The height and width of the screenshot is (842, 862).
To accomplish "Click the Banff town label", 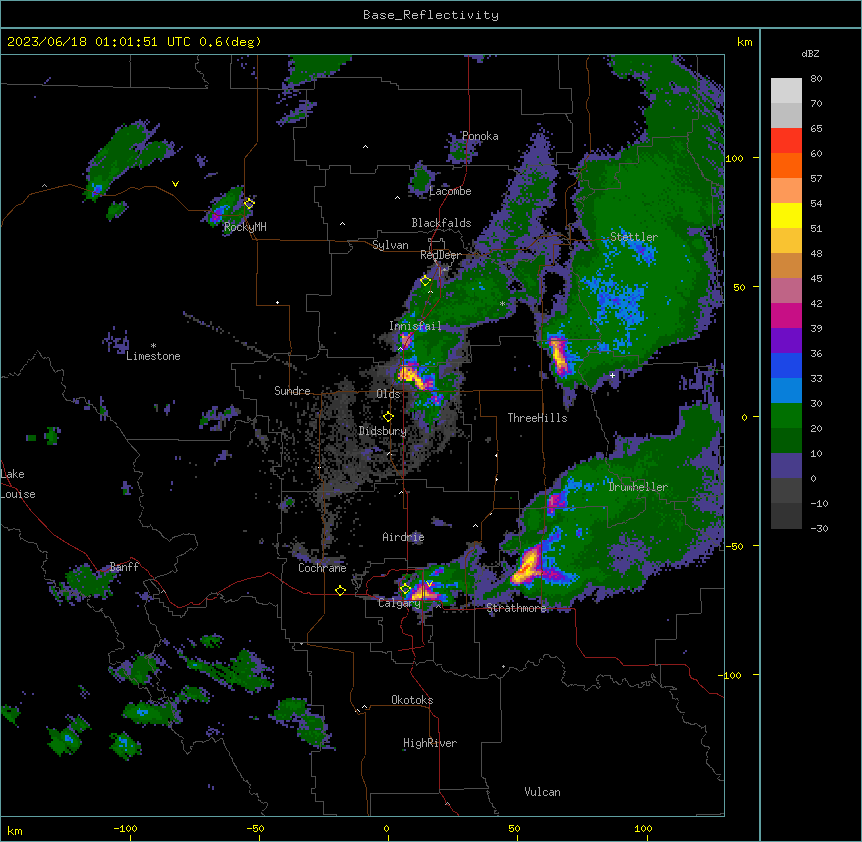I will pyautogui.click(x=124, y=567).
